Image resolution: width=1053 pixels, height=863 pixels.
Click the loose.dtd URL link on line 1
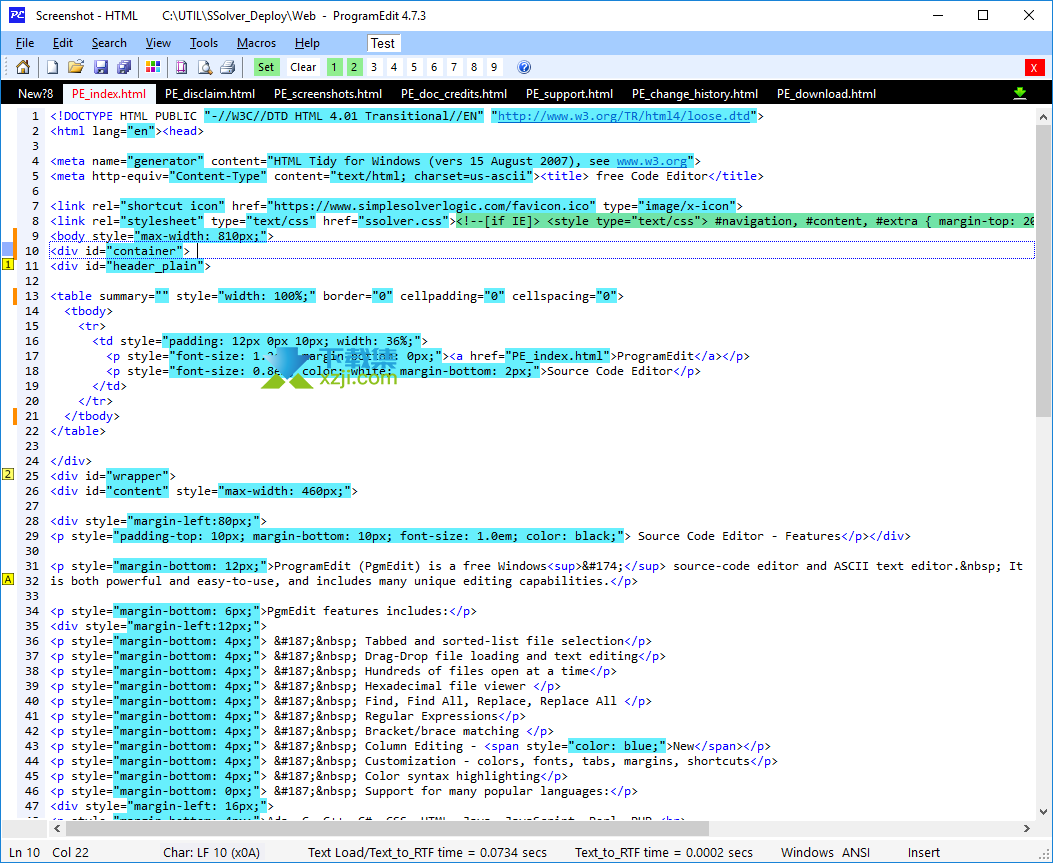pyautogui.click(x=623, y=116)
